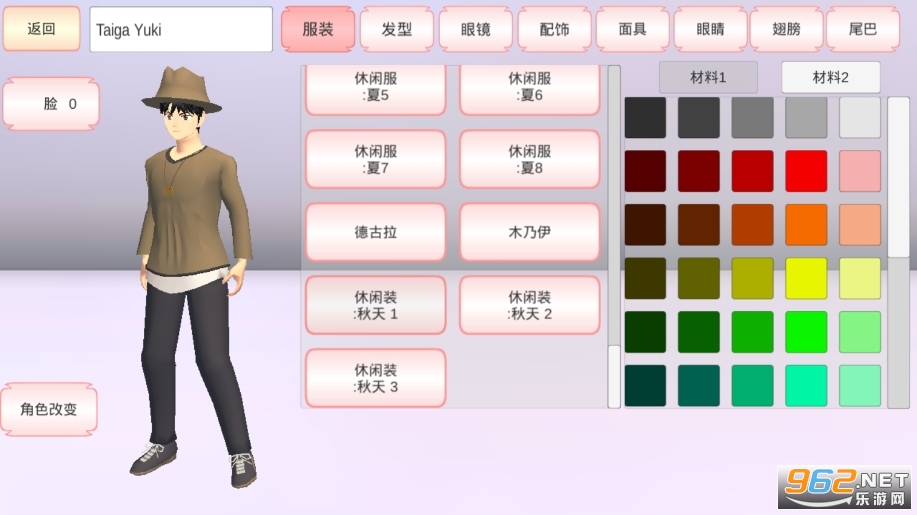Pick the bright red color swatch
The height and width of the screenshot is (515, 917).
click(806, 171)
